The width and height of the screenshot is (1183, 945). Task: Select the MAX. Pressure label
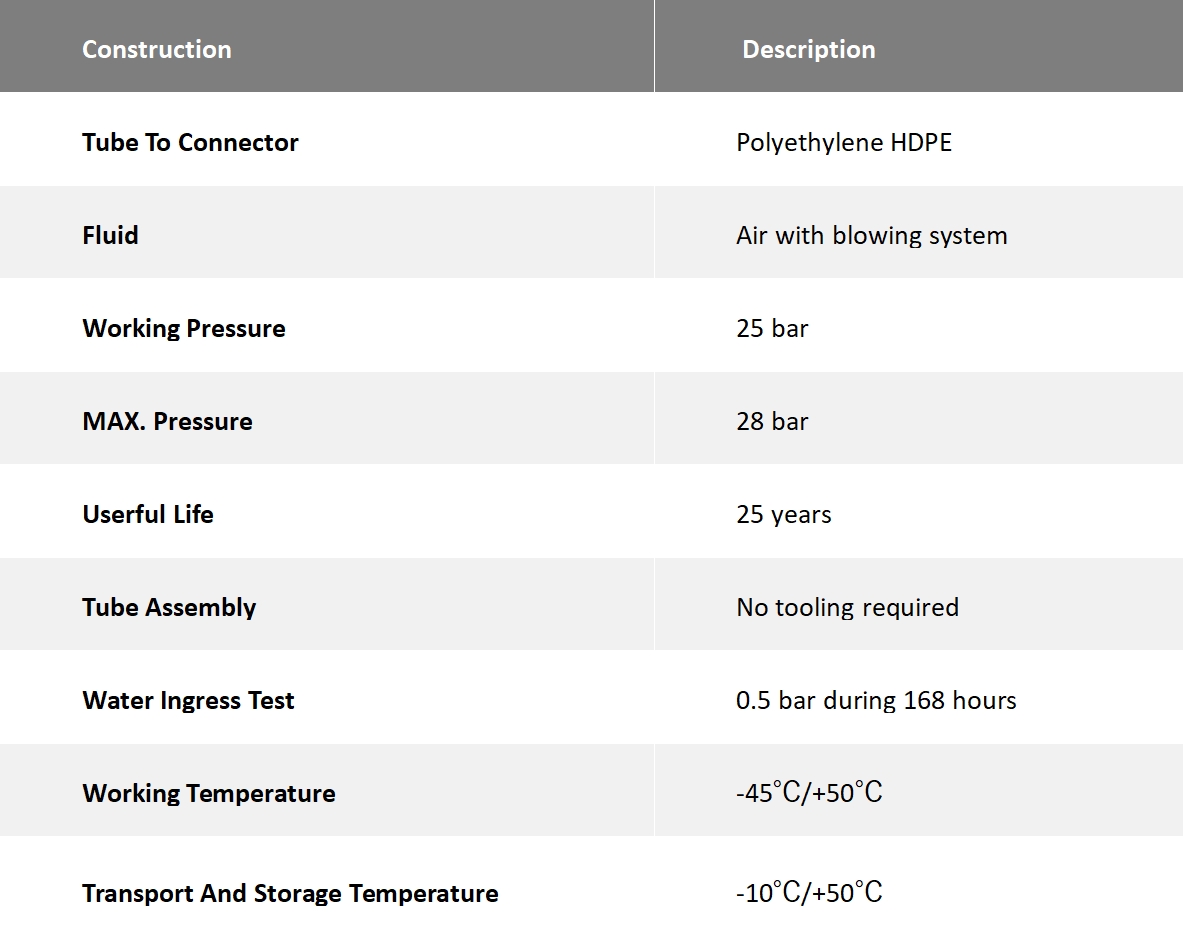[x=167, y=421]
